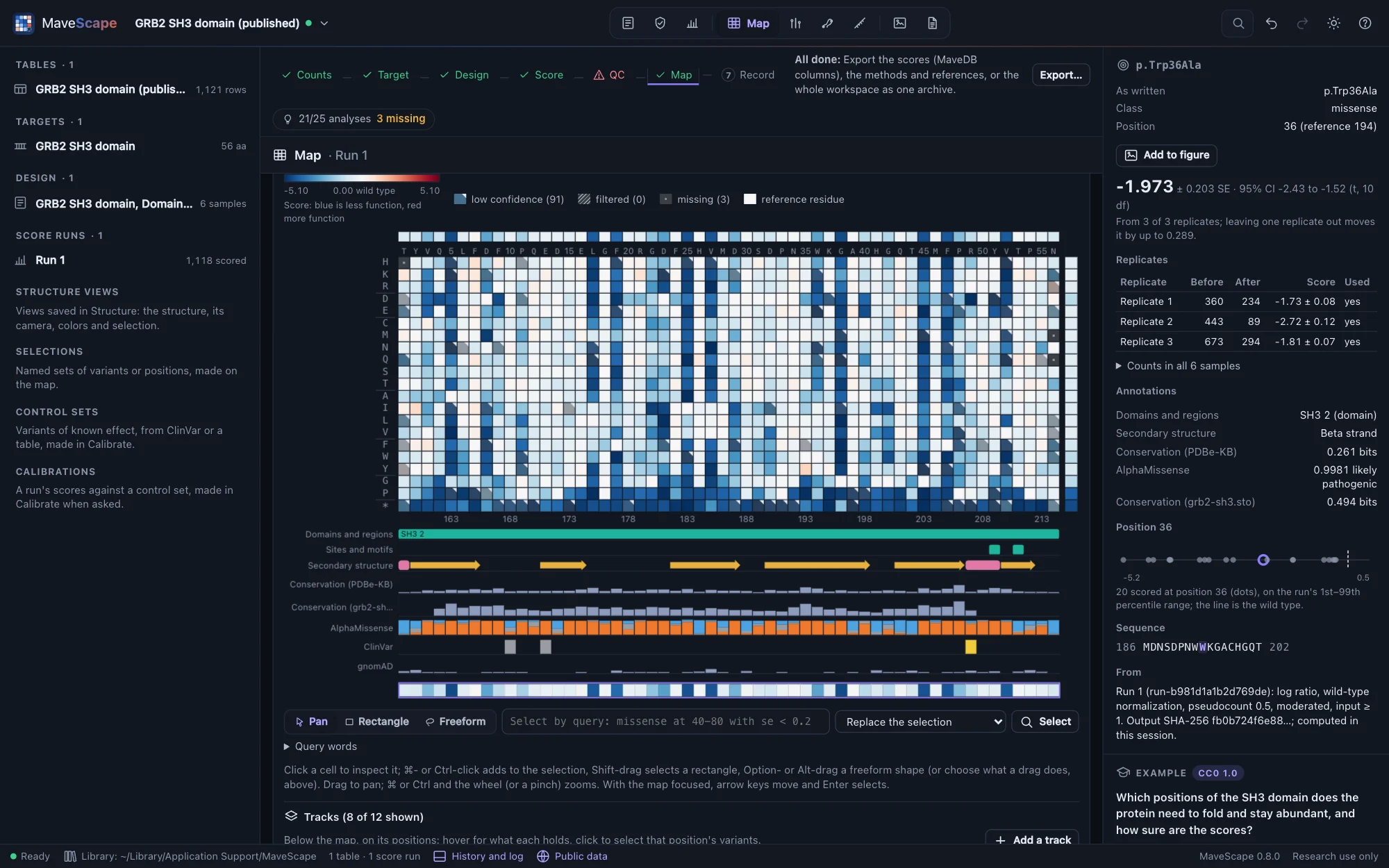Click the CC0 1.0 license badge
Viewport: 1389px width, 868px height.
[x=1217, y=773]
